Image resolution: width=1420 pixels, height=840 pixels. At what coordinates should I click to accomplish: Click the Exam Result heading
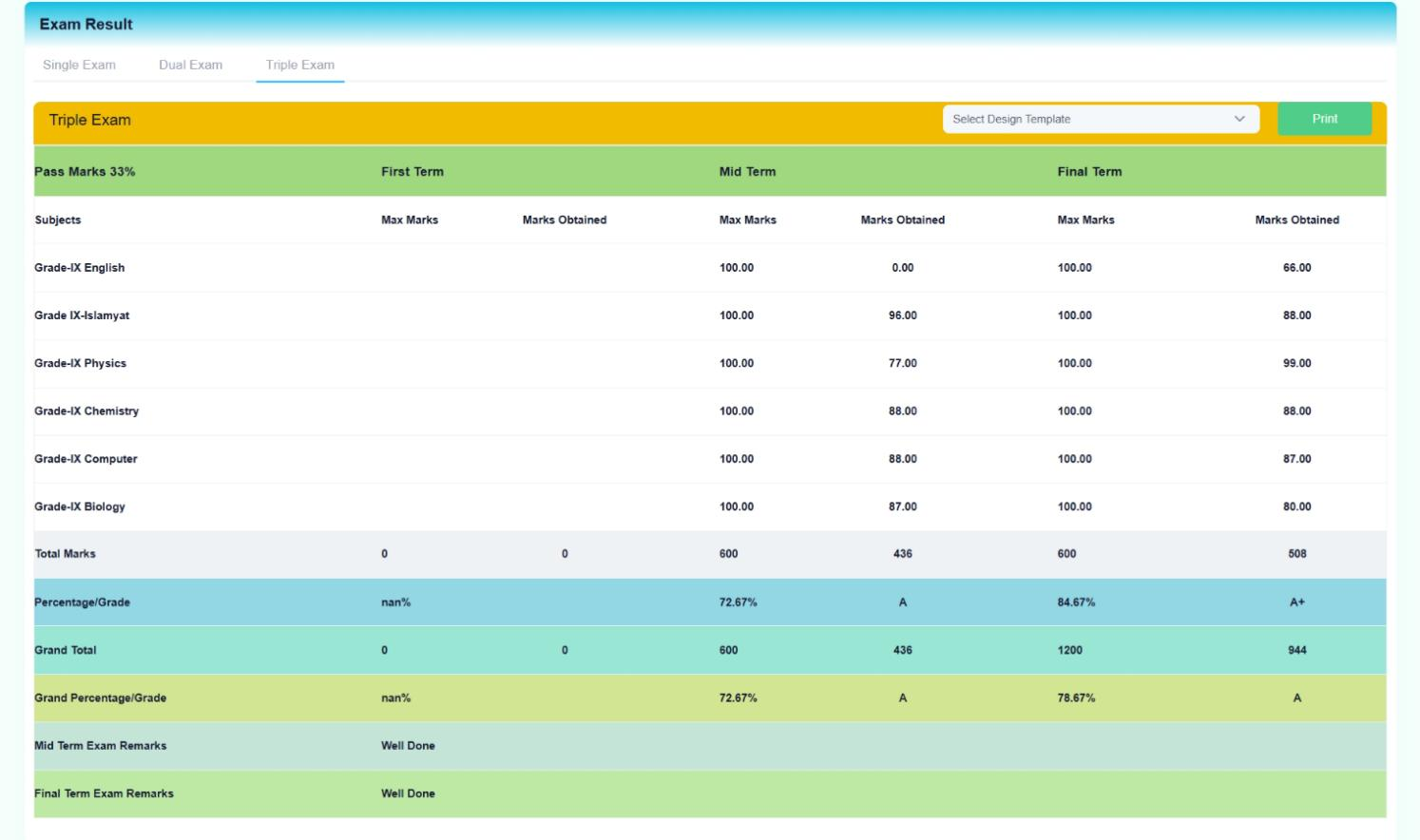86,24
